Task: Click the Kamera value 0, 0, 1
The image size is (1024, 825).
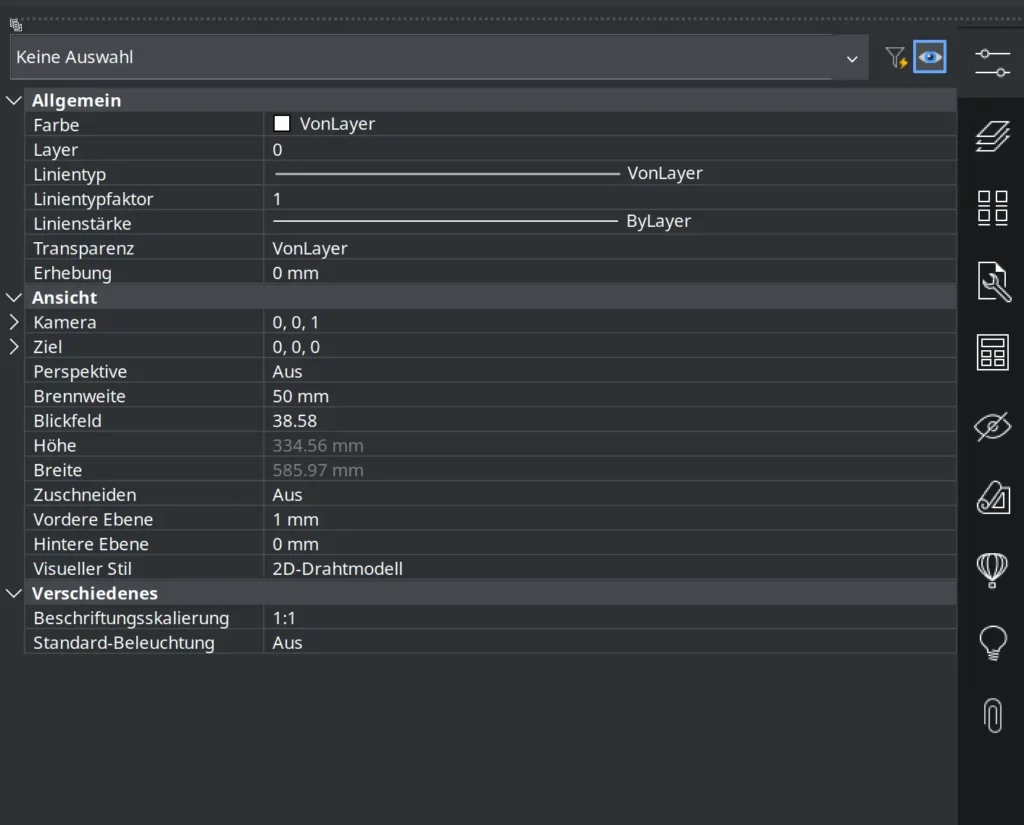Action: coord(610,322)
